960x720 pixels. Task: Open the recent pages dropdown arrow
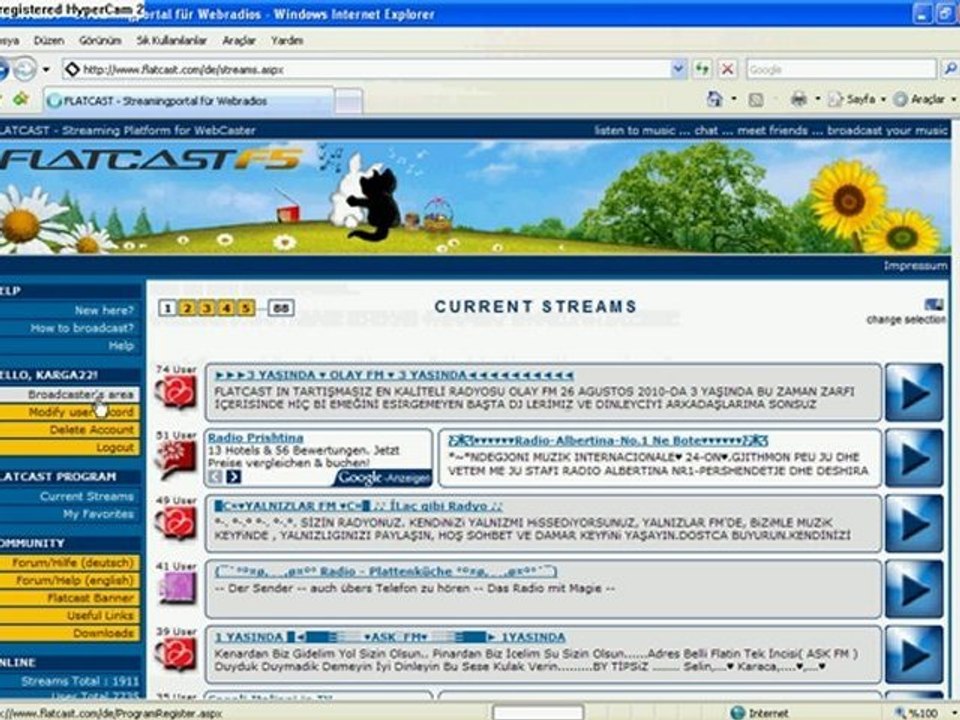tap(46, 70)
